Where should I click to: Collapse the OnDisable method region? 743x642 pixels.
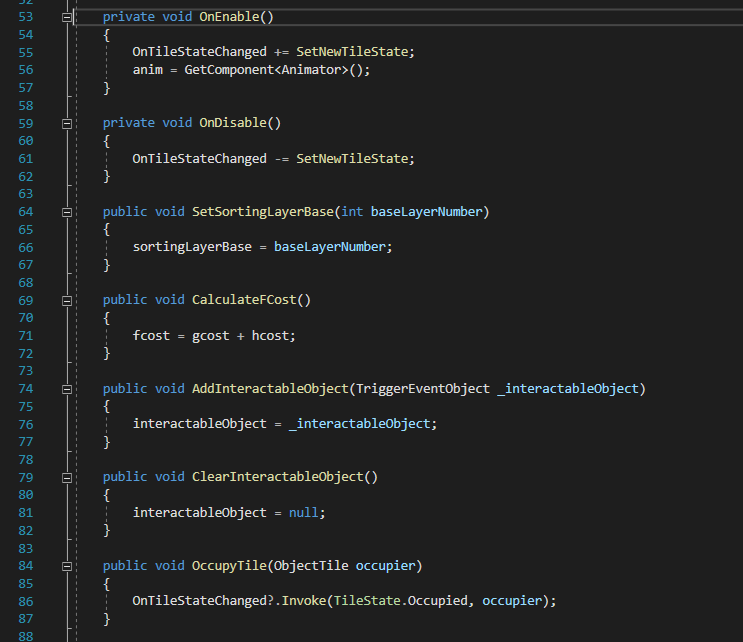click(x=67, y=123)
